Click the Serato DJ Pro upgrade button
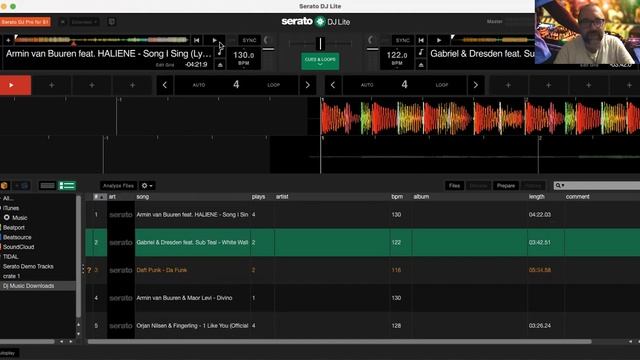The height and width of the screenshot is (360, 640). point(25,22)
